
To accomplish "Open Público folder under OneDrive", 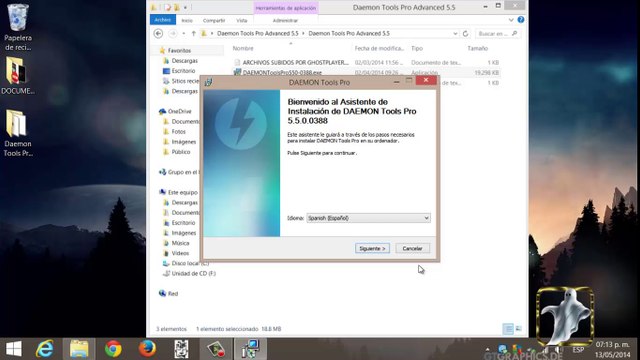I will click(180, 152).
